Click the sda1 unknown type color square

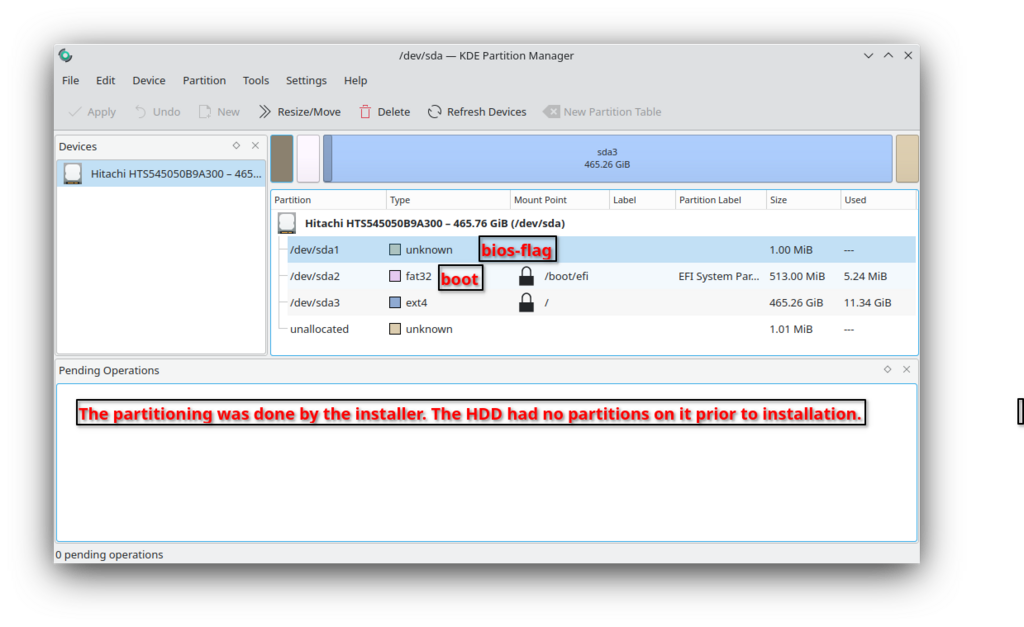click(x=395, y=249)
